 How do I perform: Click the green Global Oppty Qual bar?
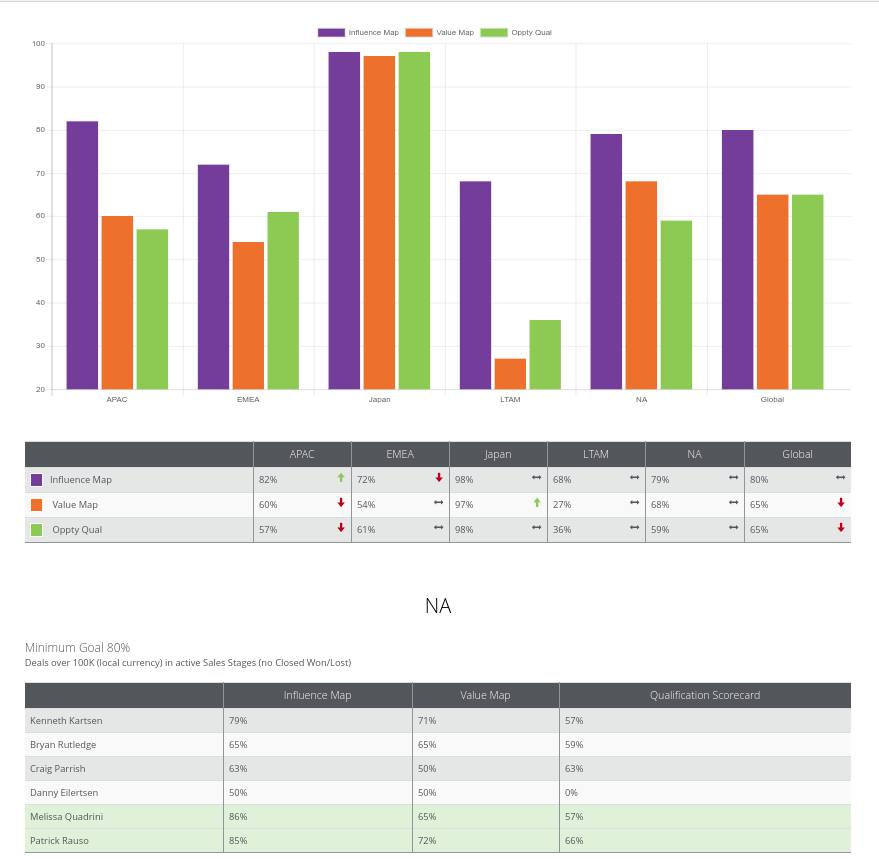pos(807,292)
